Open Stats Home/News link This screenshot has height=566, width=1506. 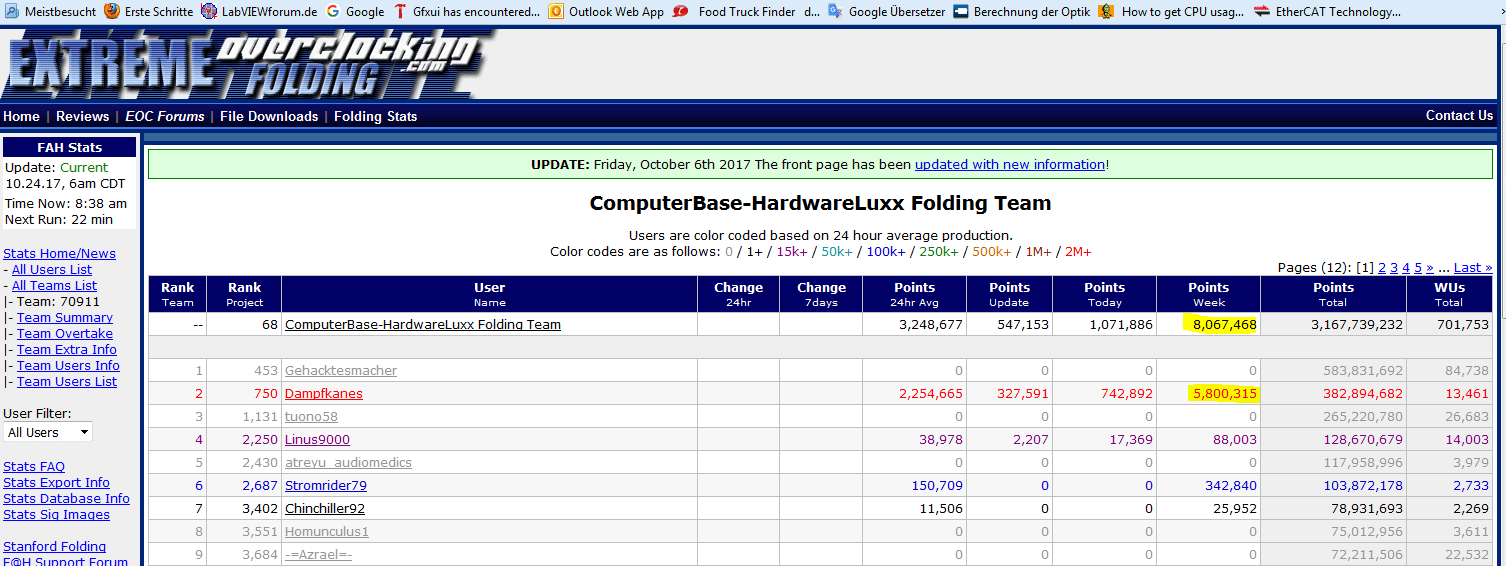pyautogui.click(x=59, y=253)
